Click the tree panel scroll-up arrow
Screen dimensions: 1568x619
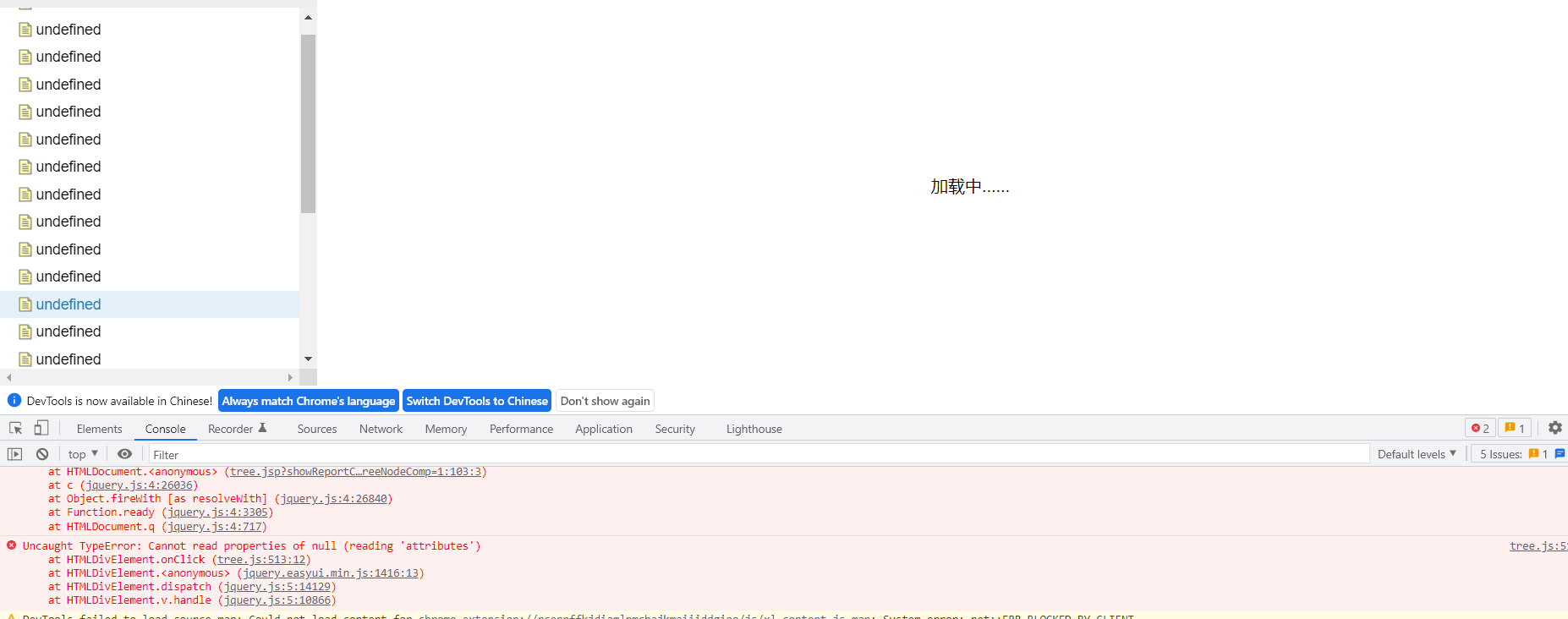point(308,17)
